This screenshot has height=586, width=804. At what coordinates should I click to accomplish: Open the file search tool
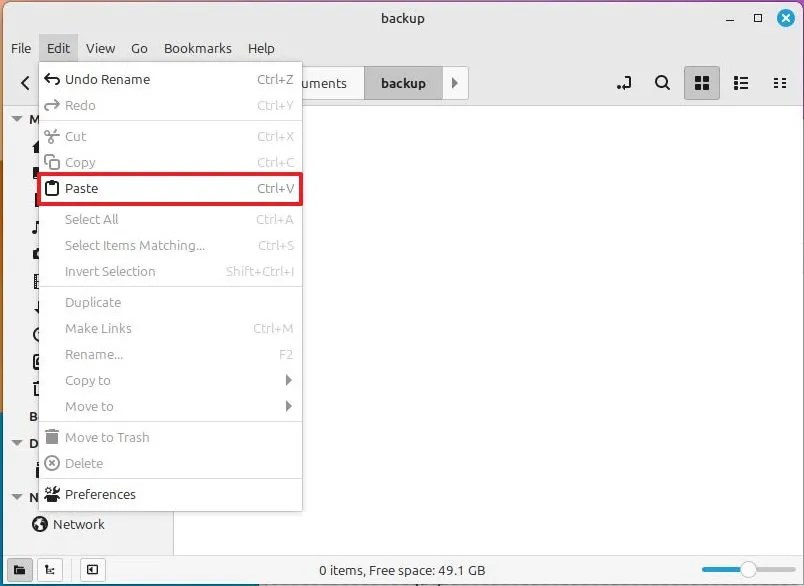point(662,83)
